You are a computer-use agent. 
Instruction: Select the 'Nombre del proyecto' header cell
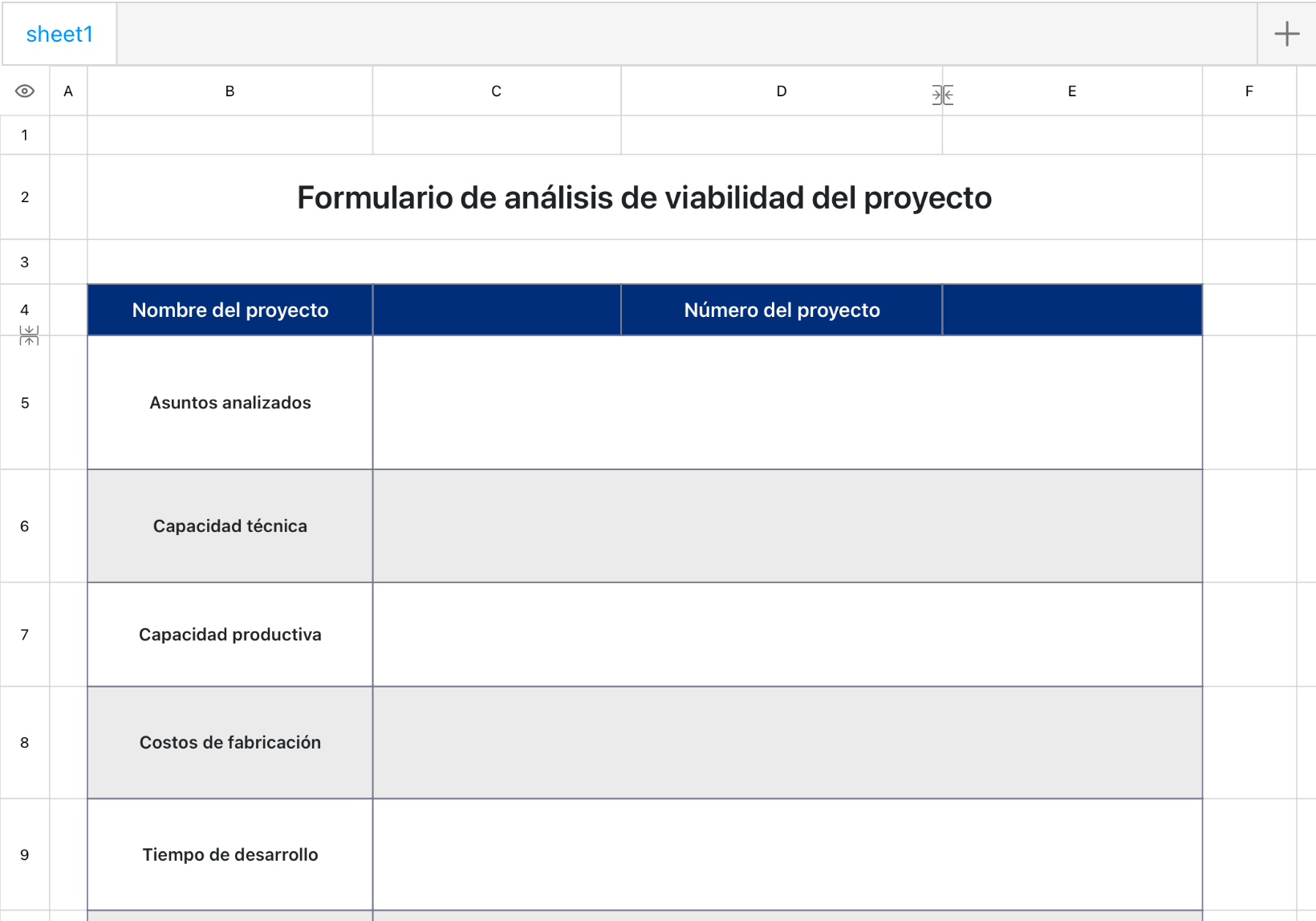coord(230,310)
